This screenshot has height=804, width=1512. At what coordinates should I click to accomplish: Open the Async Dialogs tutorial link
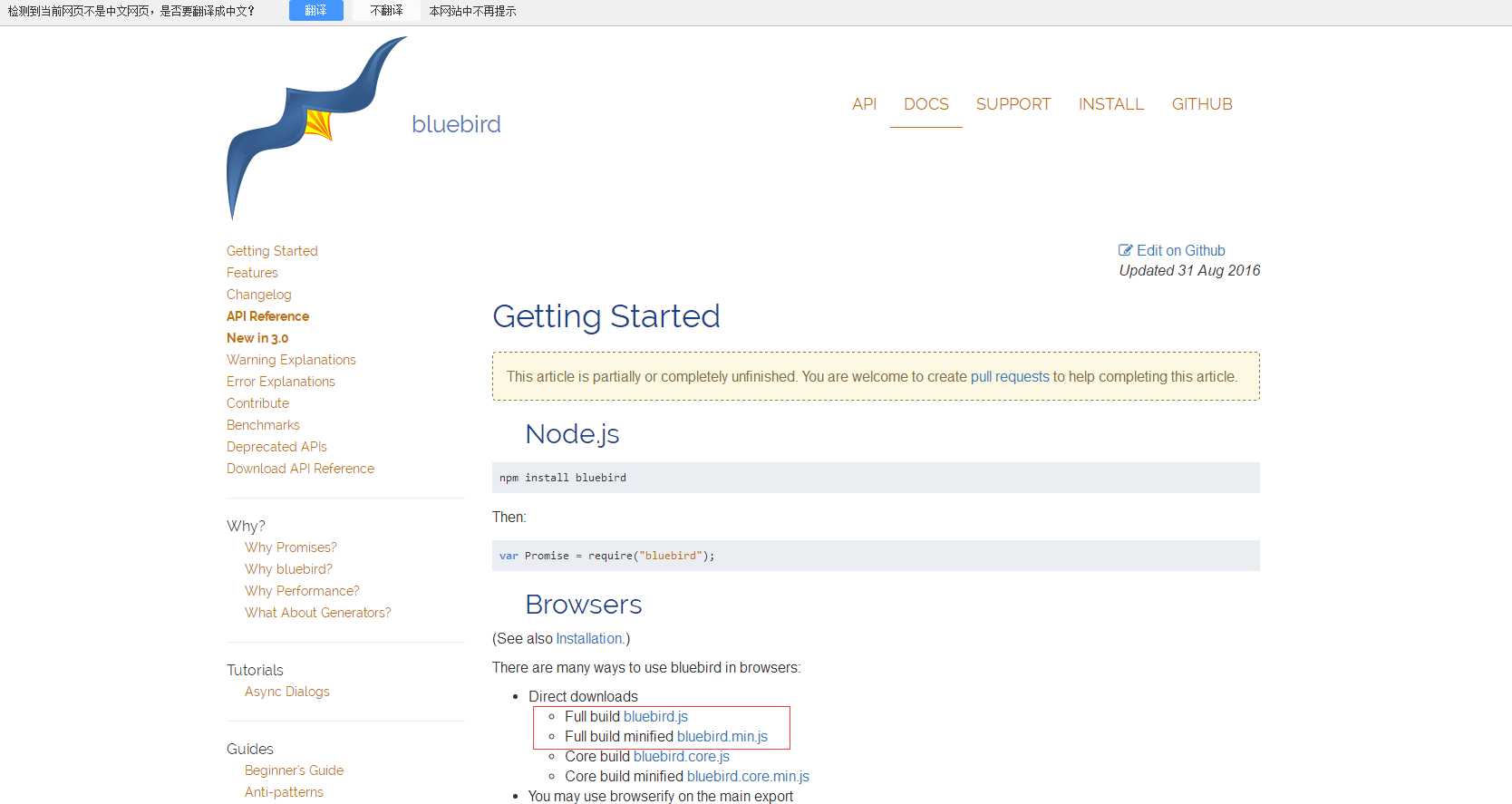coord(287,692)
